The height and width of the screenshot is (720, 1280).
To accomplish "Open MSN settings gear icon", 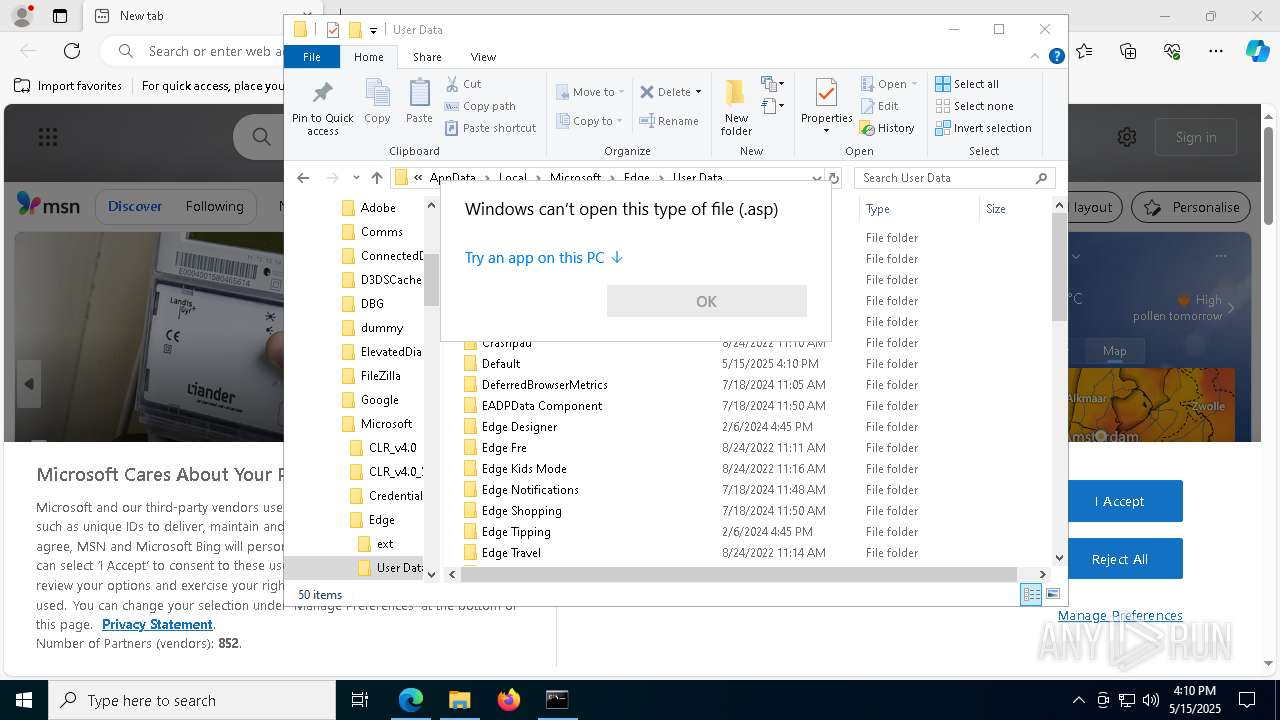I will coord(1127,137).
